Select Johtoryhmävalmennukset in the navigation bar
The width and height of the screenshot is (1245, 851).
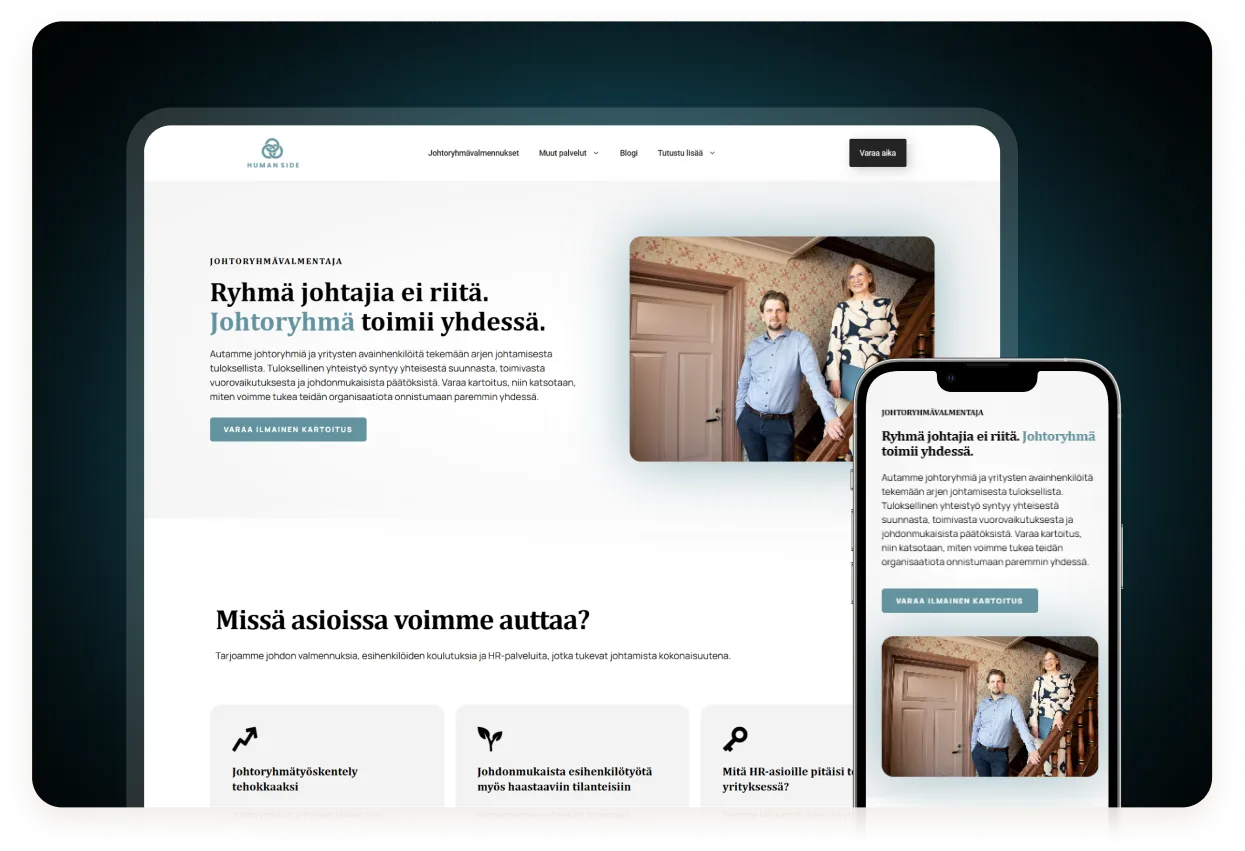click(473, 153)
